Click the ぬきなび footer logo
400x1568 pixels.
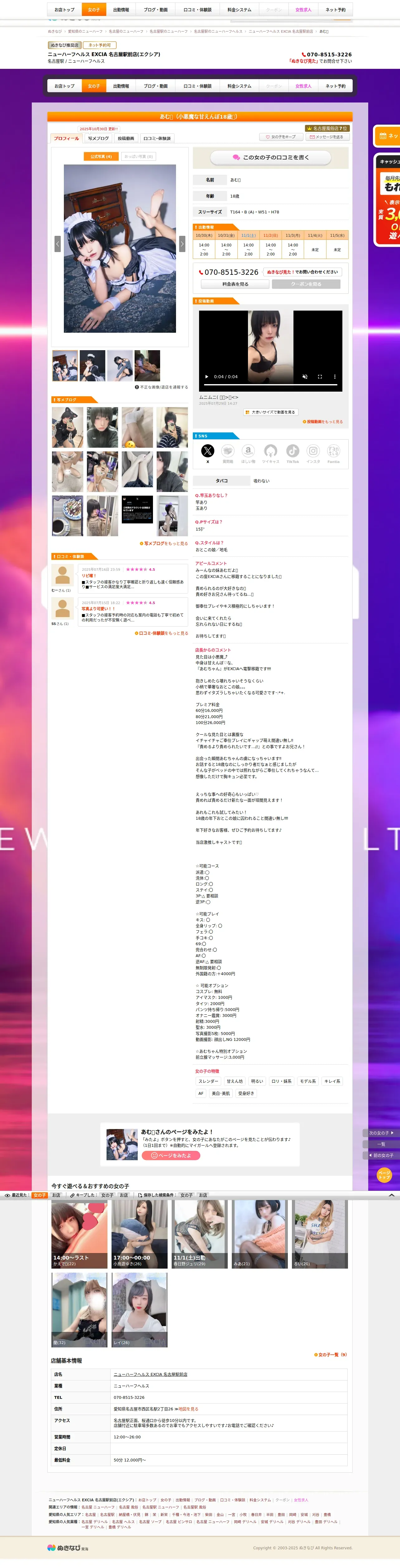point(68,1547)
